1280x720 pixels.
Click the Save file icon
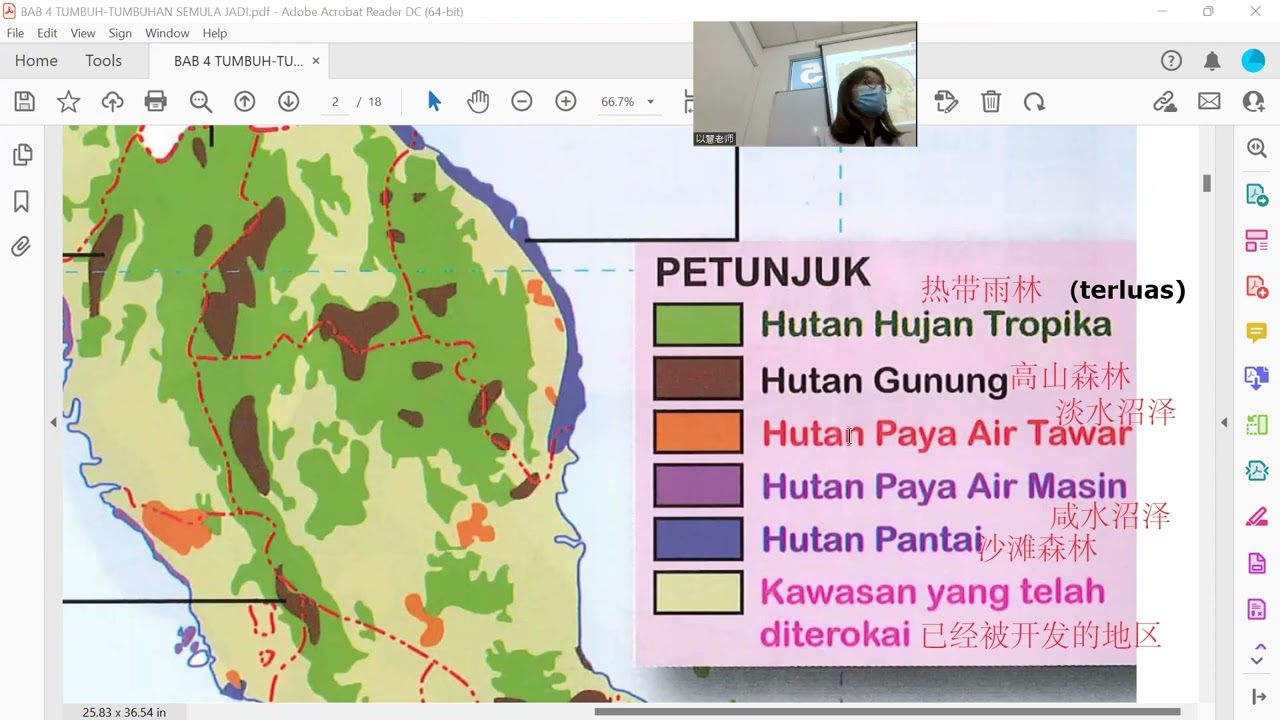click(24, 101)
